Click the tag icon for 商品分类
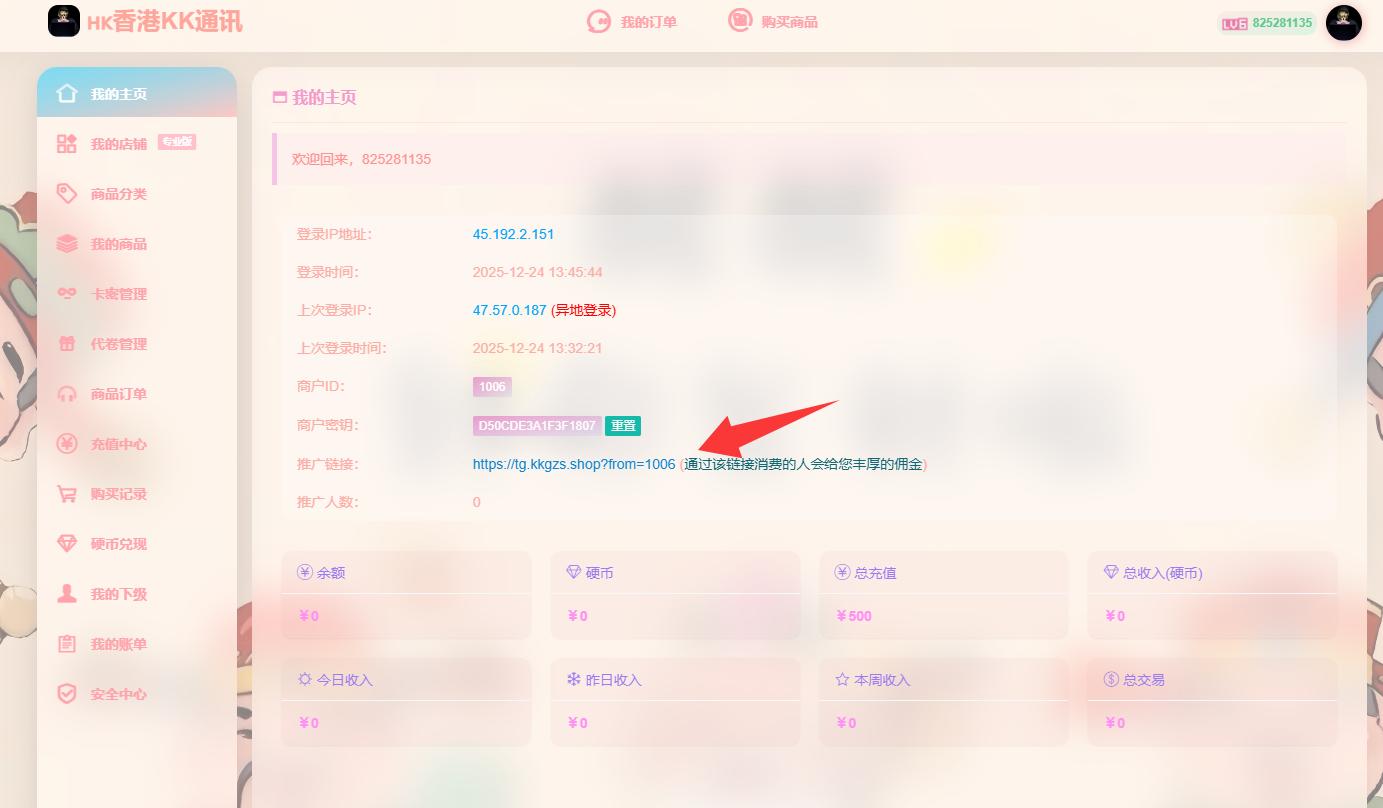 pos(67,194)
